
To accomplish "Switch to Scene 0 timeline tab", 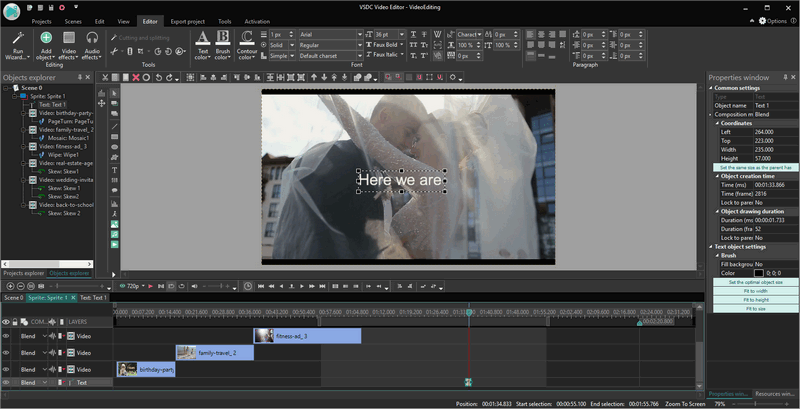I will click(13, 297).
